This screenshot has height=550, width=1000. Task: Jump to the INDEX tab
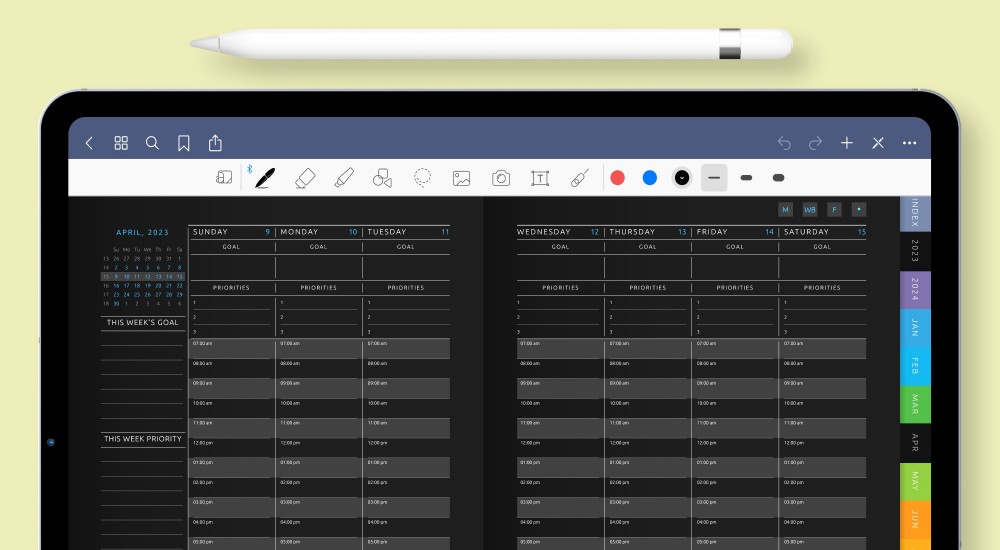pyautogui.click(x=915, y=213)
